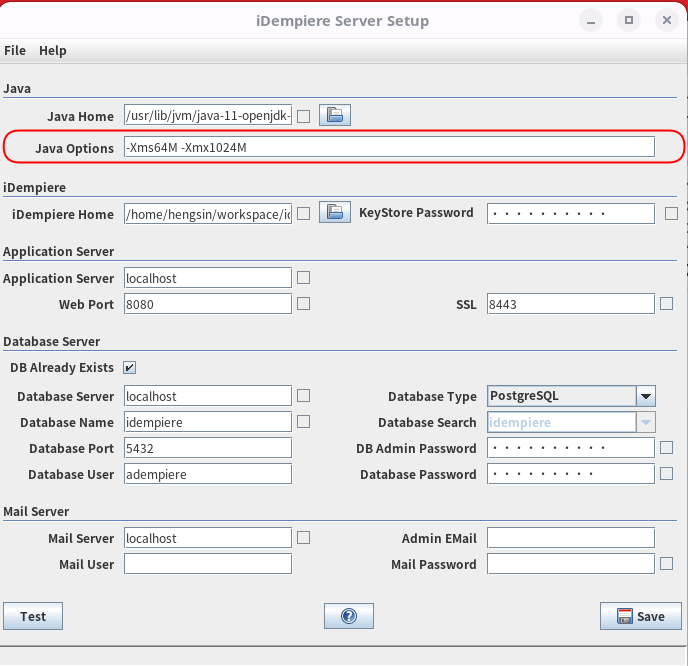Click the help question mark button

coord(349,616)
